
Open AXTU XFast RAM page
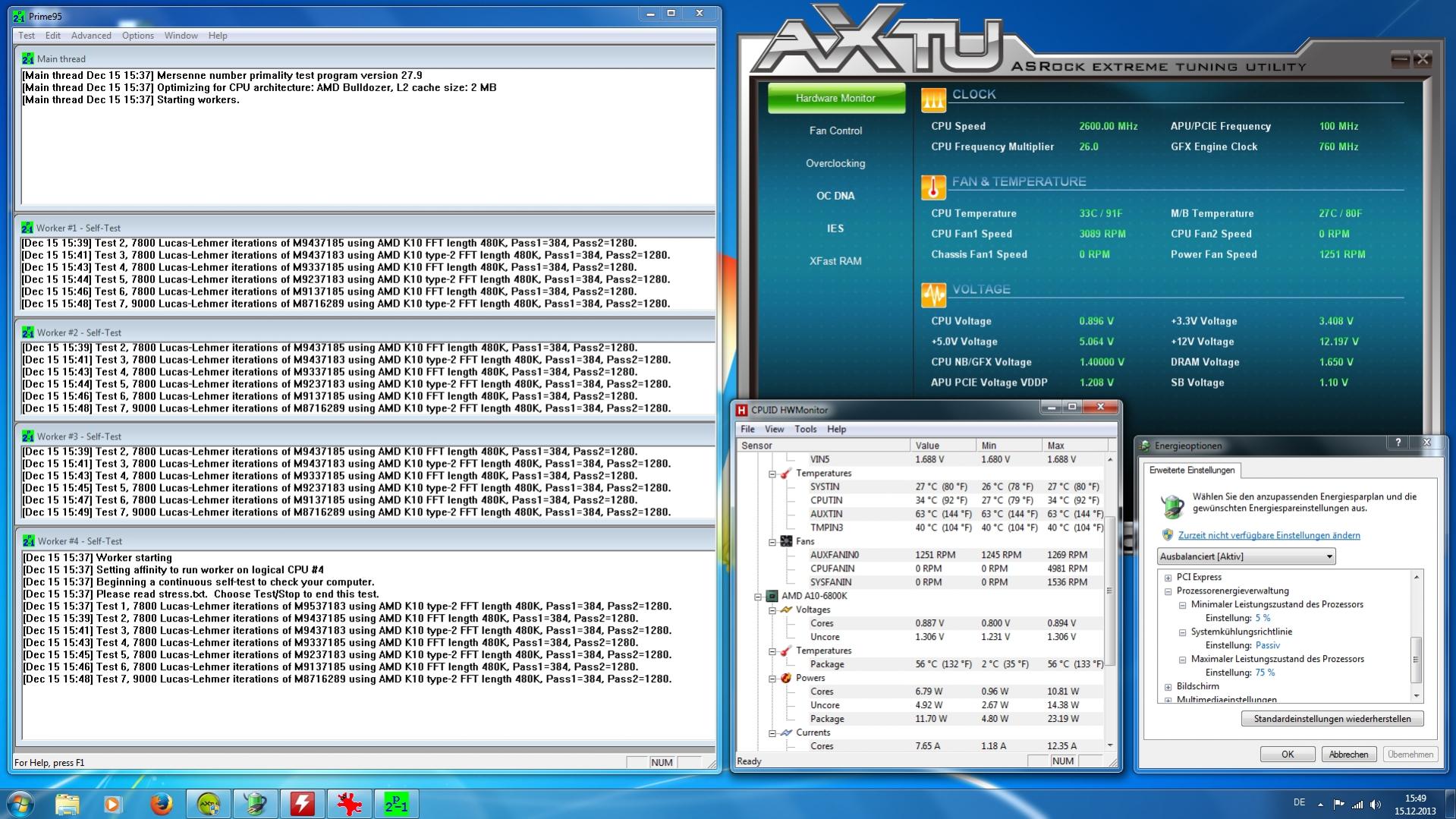[835, 261]
